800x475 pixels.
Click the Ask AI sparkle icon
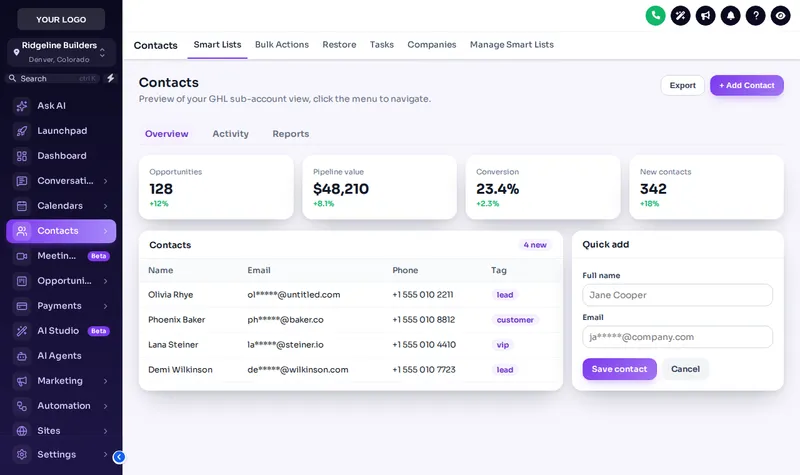22,106
